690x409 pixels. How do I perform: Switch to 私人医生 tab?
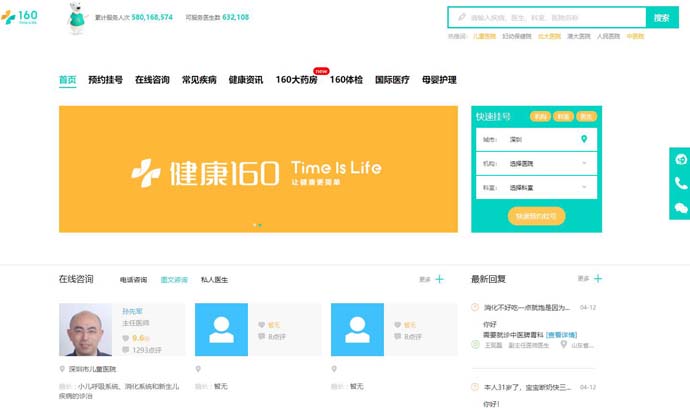click(214, 280)
